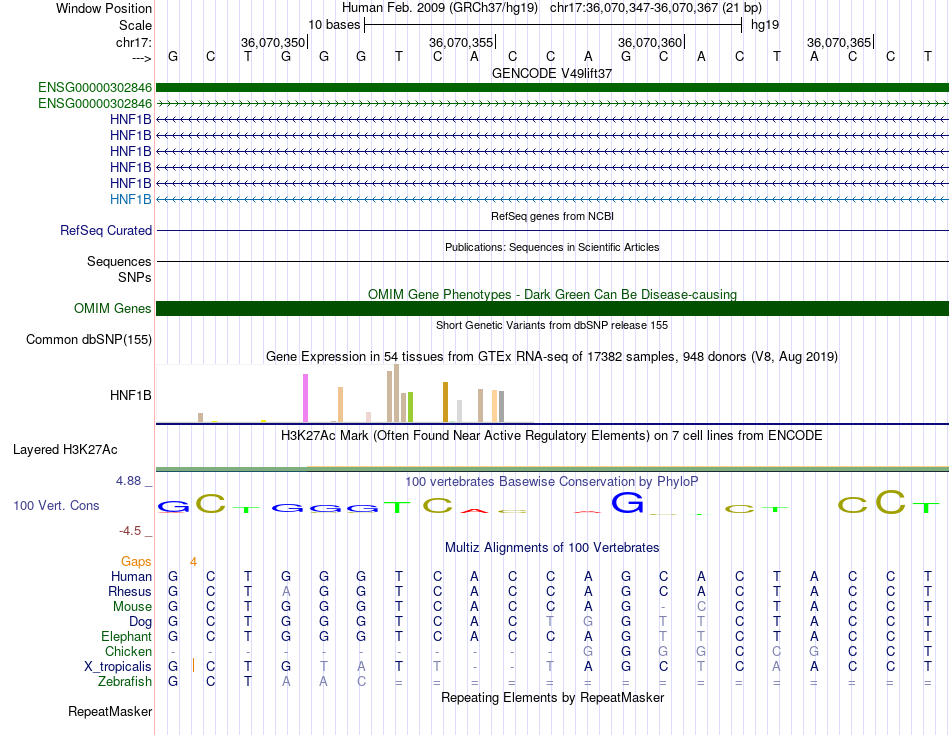Click the SNPs track label
Screen dimensions: 950x735
135,277
